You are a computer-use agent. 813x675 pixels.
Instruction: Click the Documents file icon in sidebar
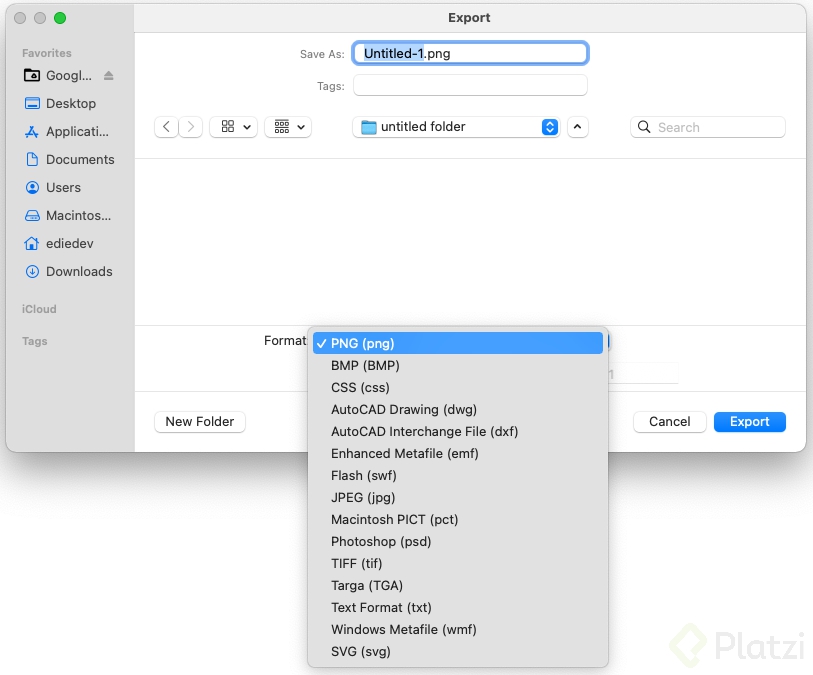click(x=32, y=159)
